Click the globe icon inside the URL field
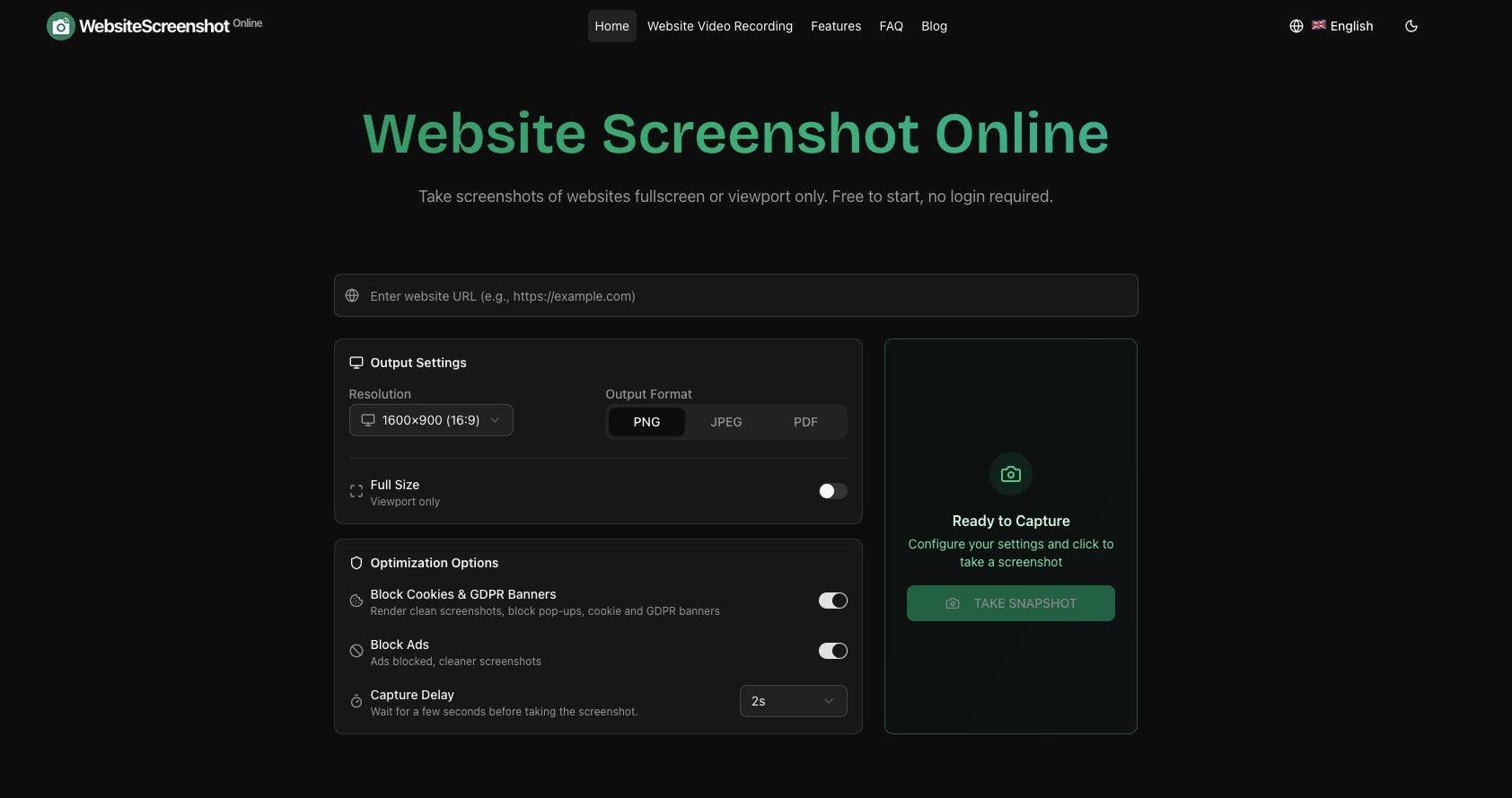 352,295
